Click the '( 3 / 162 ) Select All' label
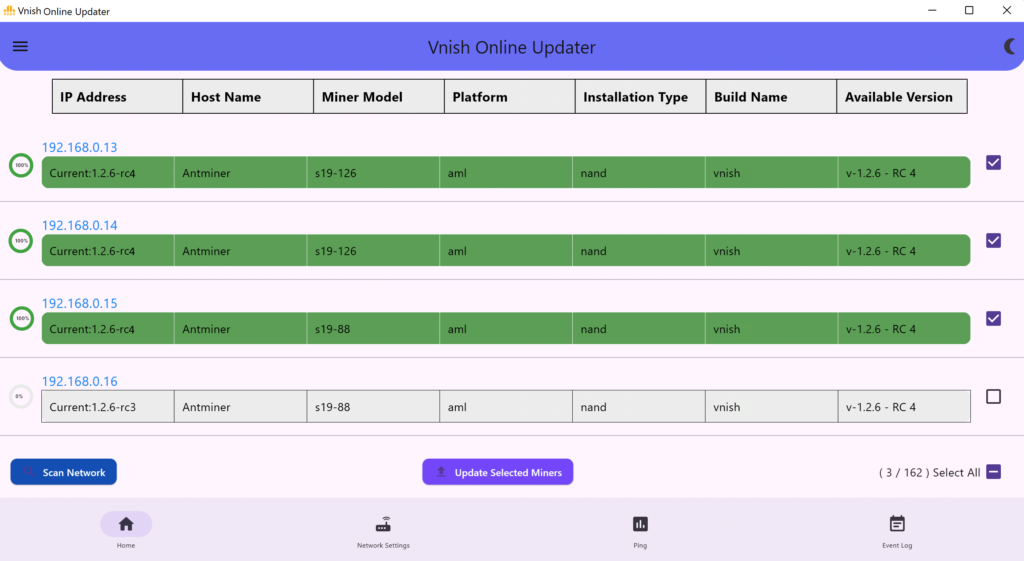Screen dimensions: 1024x561 (x=929, y=472)
